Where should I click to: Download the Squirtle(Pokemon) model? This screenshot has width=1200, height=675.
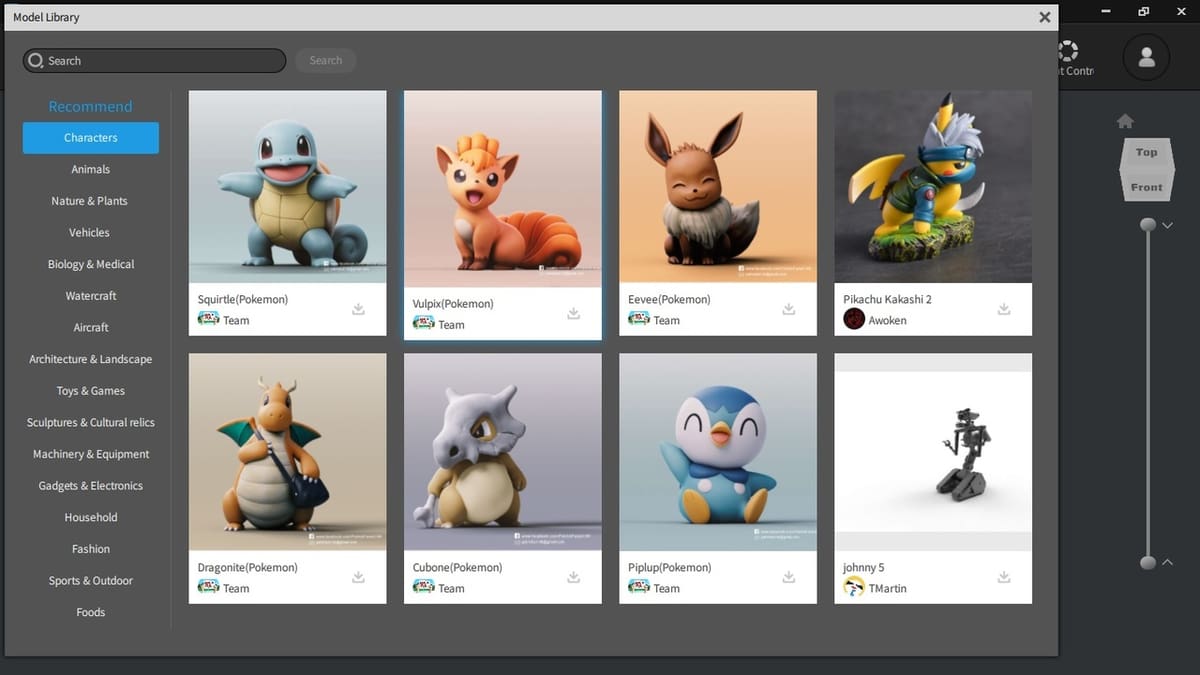coord(358,309)
